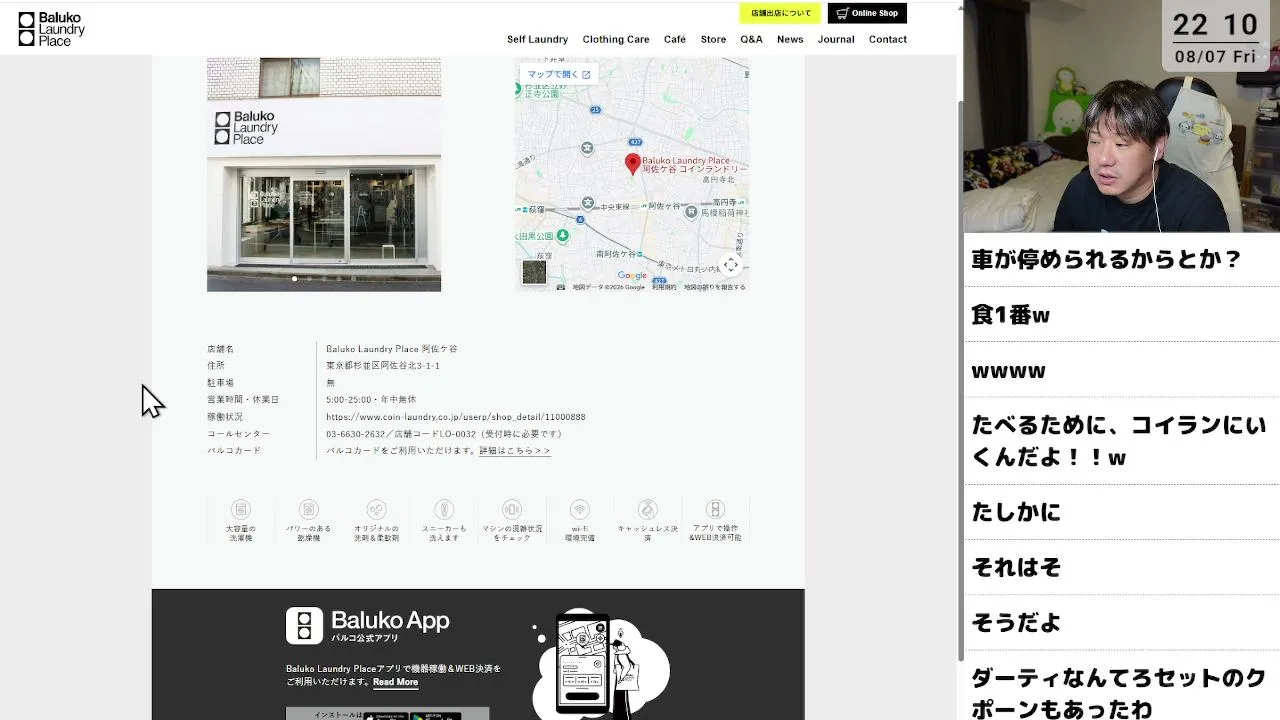Click the red map pin marker
The image size is (1280, 720).
click(632, 164)
